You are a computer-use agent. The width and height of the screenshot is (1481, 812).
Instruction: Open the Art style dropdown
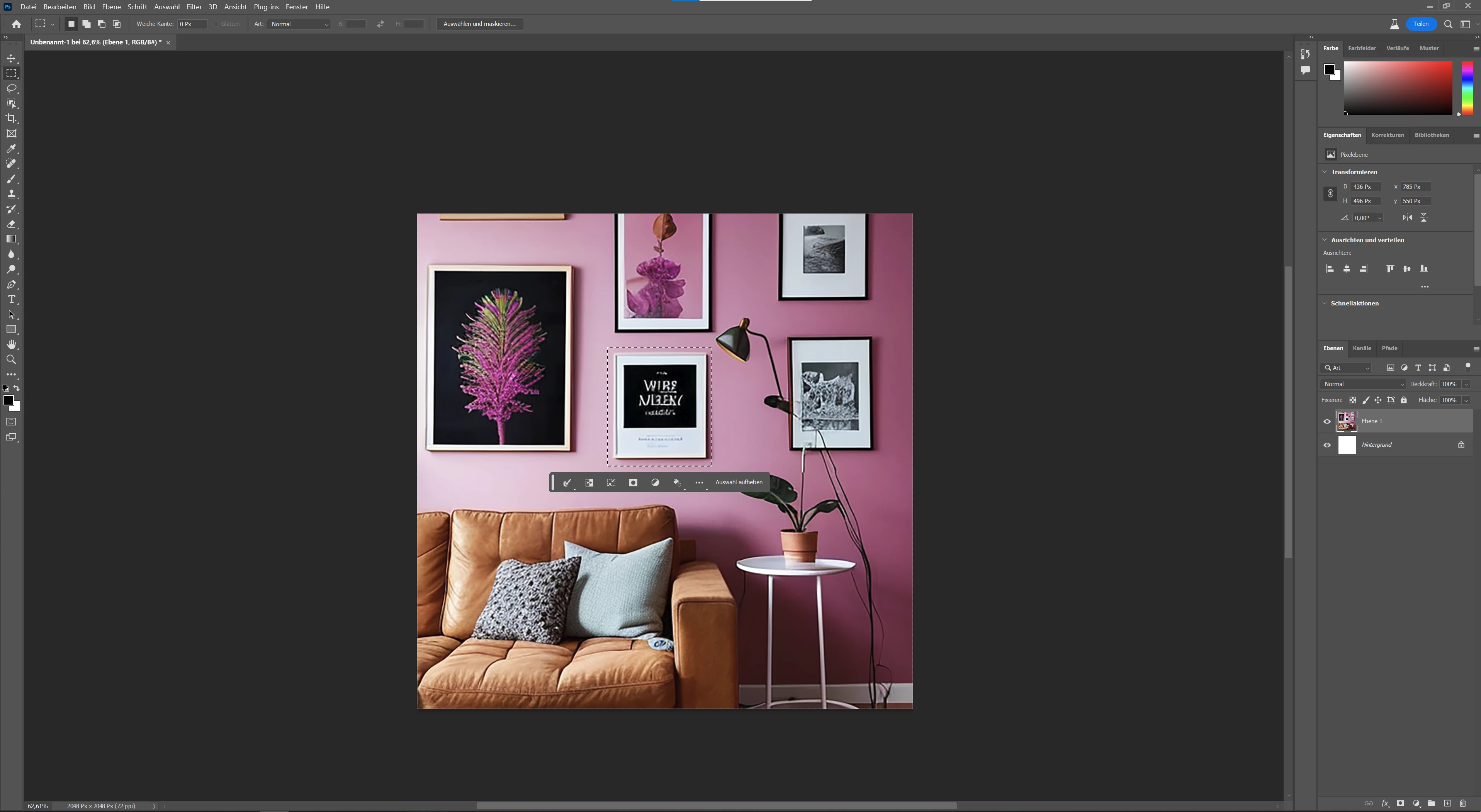(299, 24)
